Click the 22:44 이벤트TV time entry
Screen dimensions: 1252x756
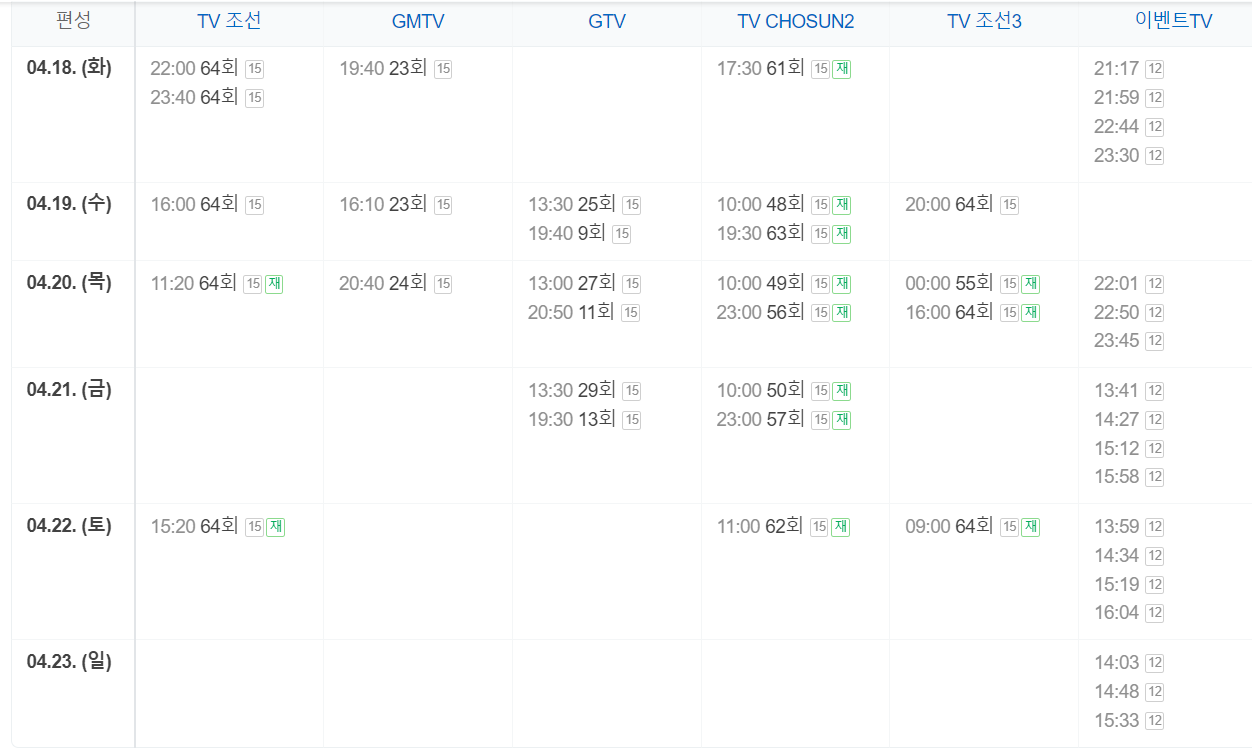(x=1116, y=126)
